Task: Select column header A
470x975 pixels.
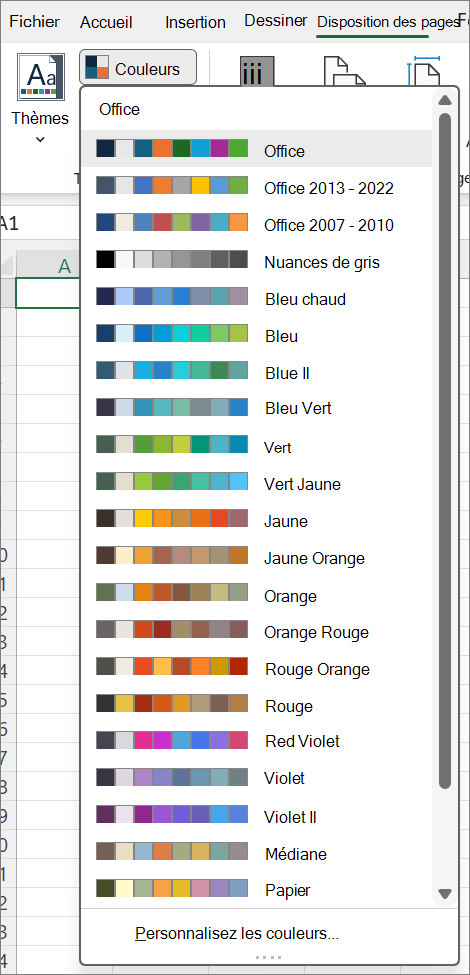Action: point(48,266)
